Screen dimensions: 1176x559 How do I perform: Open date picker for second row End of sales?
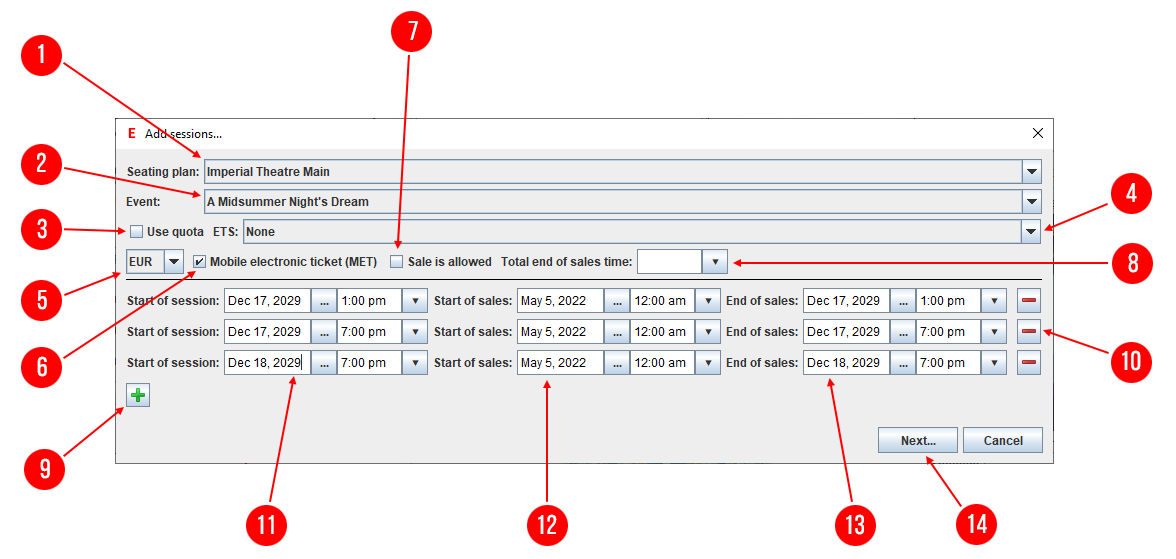point(903,332)
